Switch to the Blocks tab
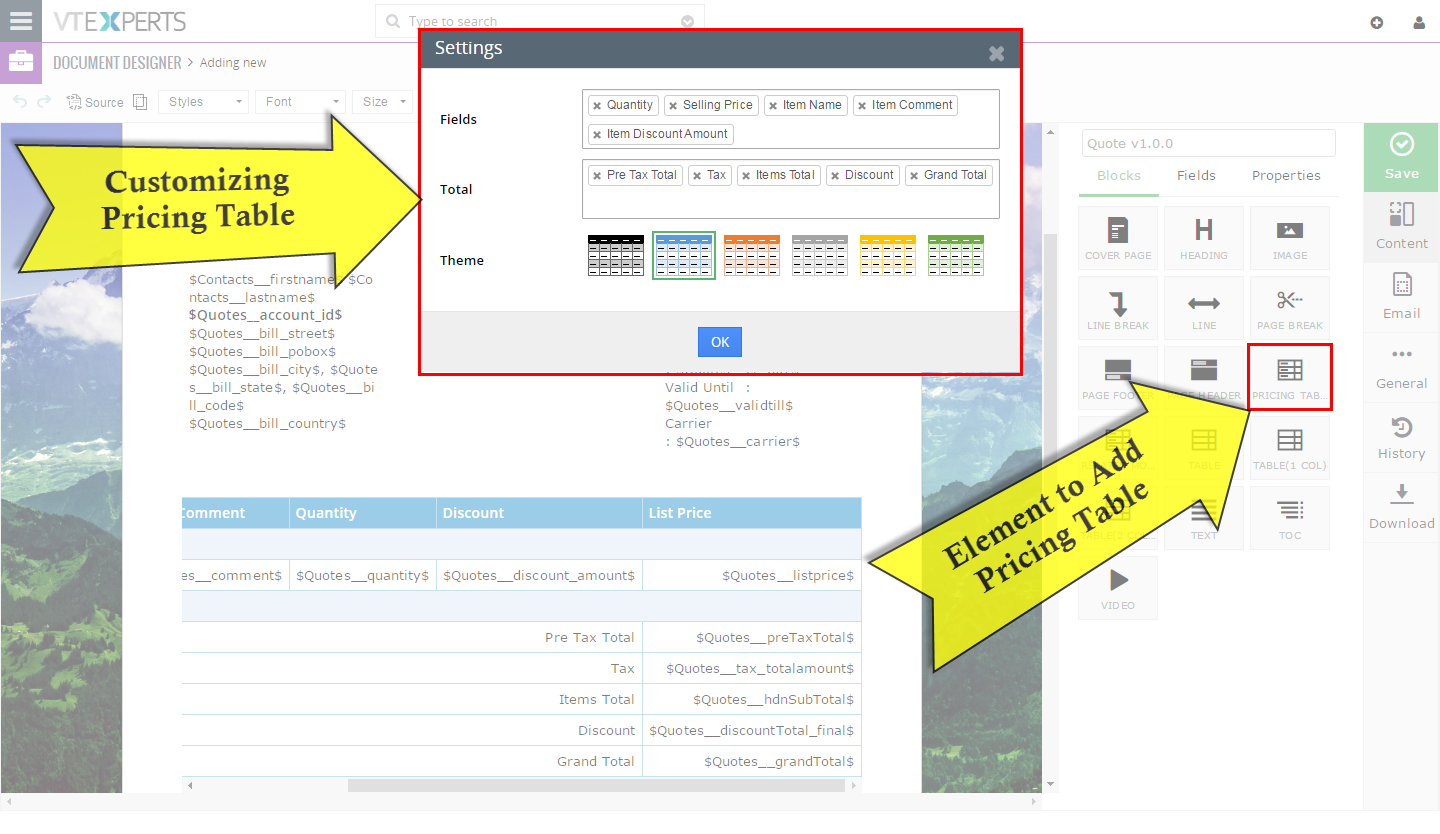The image size is (1440, 834). (x=1118, y=176)
